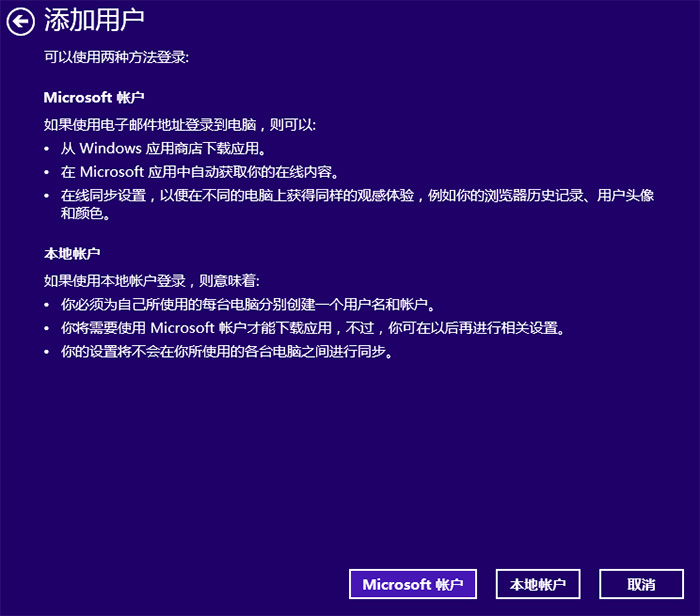The image size is (700, 616).
Task: Select the 本地帐户 button
Action: pyautogui.click(x=538, y=584)
